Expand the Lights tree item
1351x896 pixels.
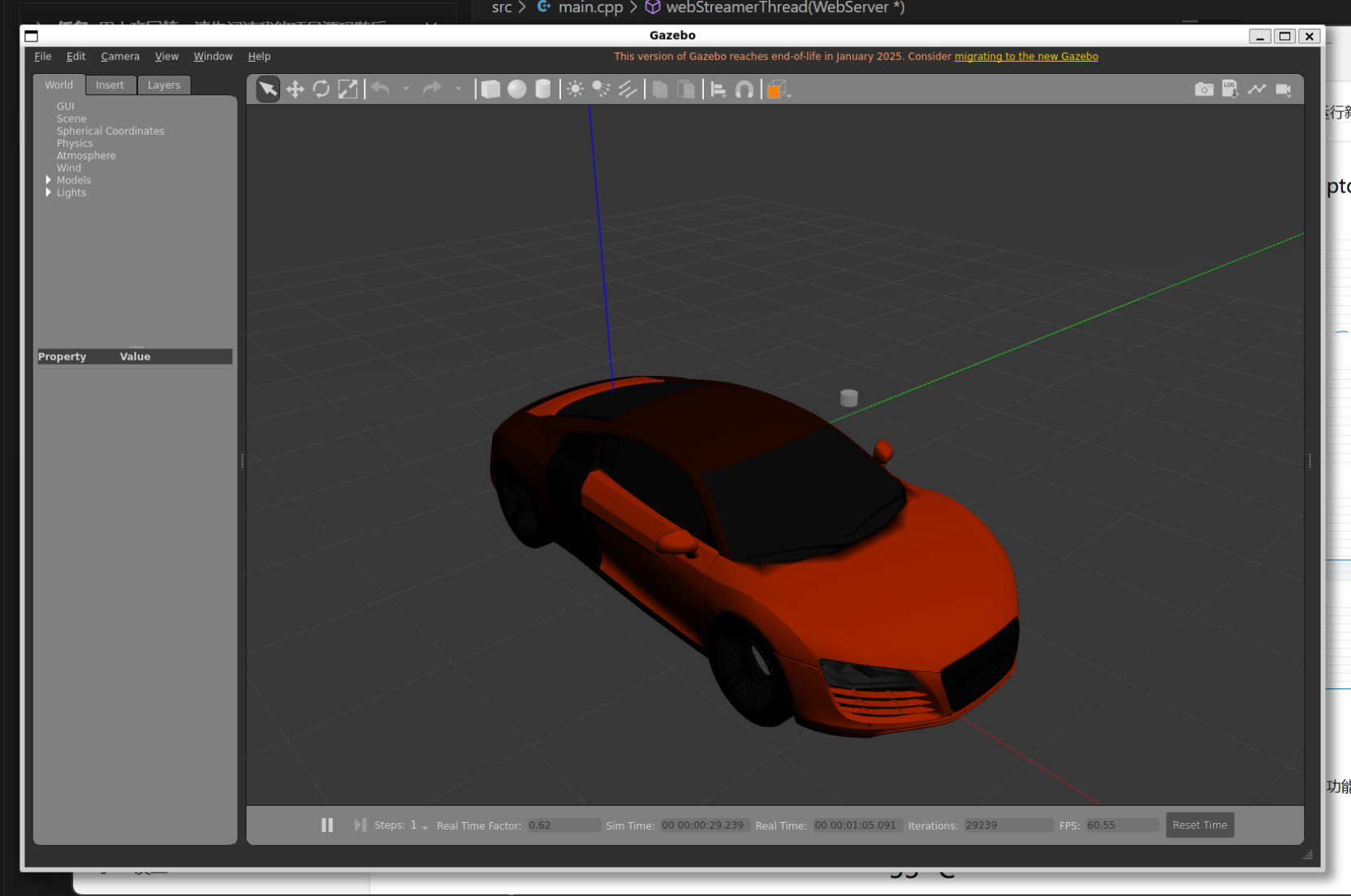click(49, 192)
